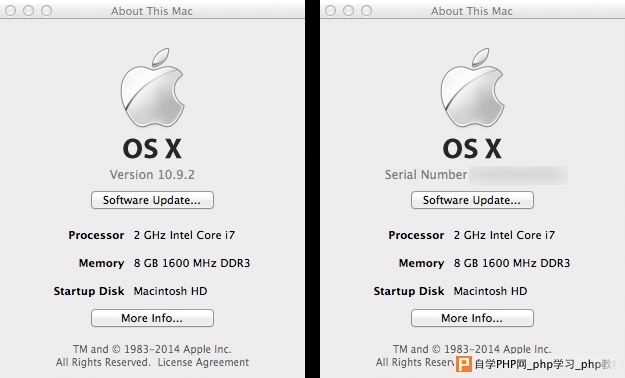
Task: Select the right window's "Macintosh HD" text
Action: (490, 291)
